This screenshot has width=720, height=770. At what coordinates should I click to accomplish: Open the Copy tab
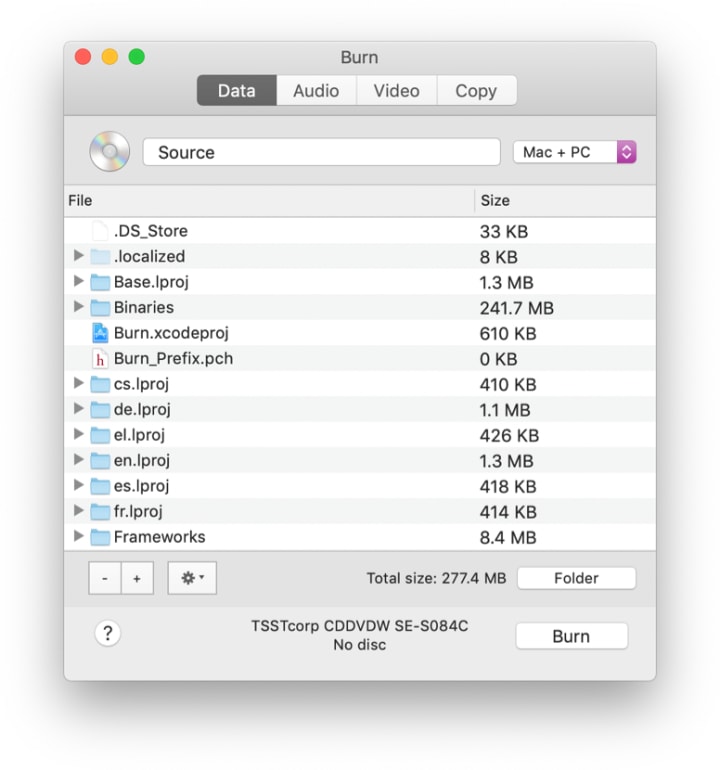(x=476, y=90)
